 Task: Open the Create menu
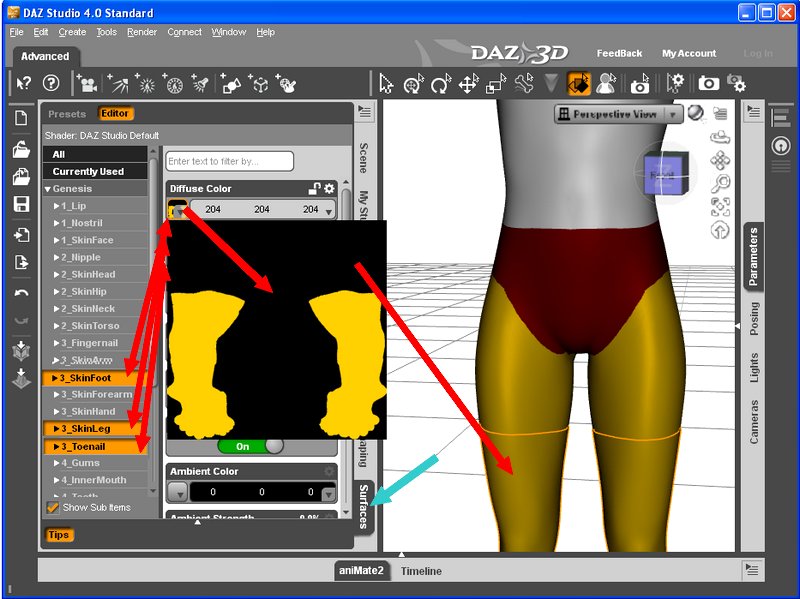coord(72,32)
